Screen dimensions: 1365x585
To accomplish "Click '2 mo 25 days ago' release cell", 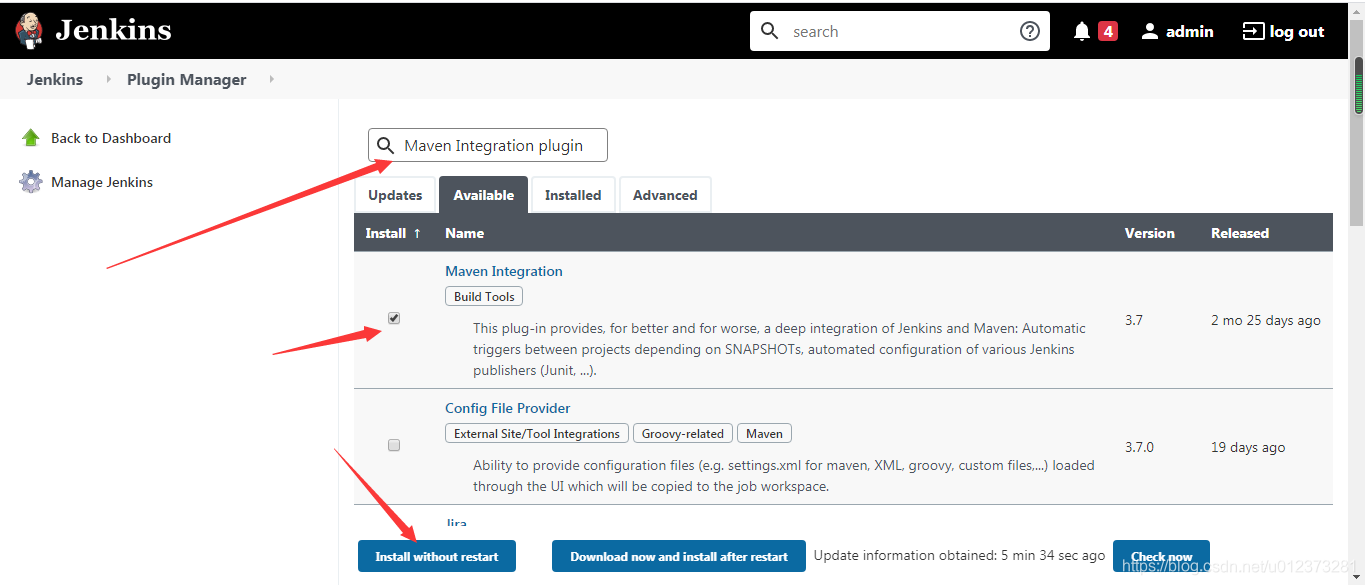I will click(x=1266, y=320).
